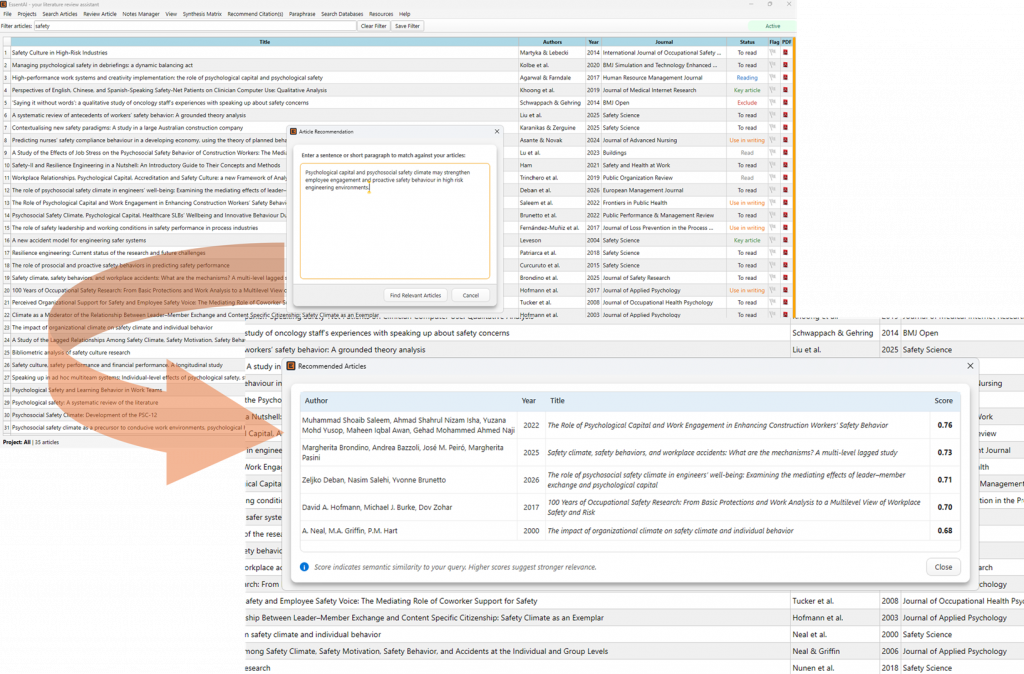Toggle flag for Karanikas & Zerguine article
Screen dimensions: 1024x674
click(773, 128)
